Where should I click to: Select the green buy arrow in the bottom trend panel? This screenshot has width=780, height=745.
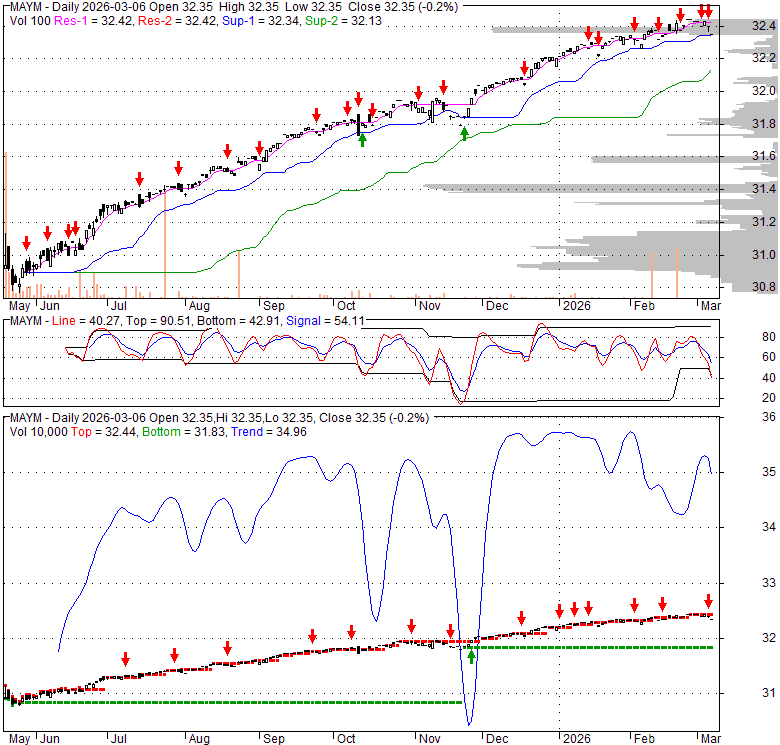(471, 656)
